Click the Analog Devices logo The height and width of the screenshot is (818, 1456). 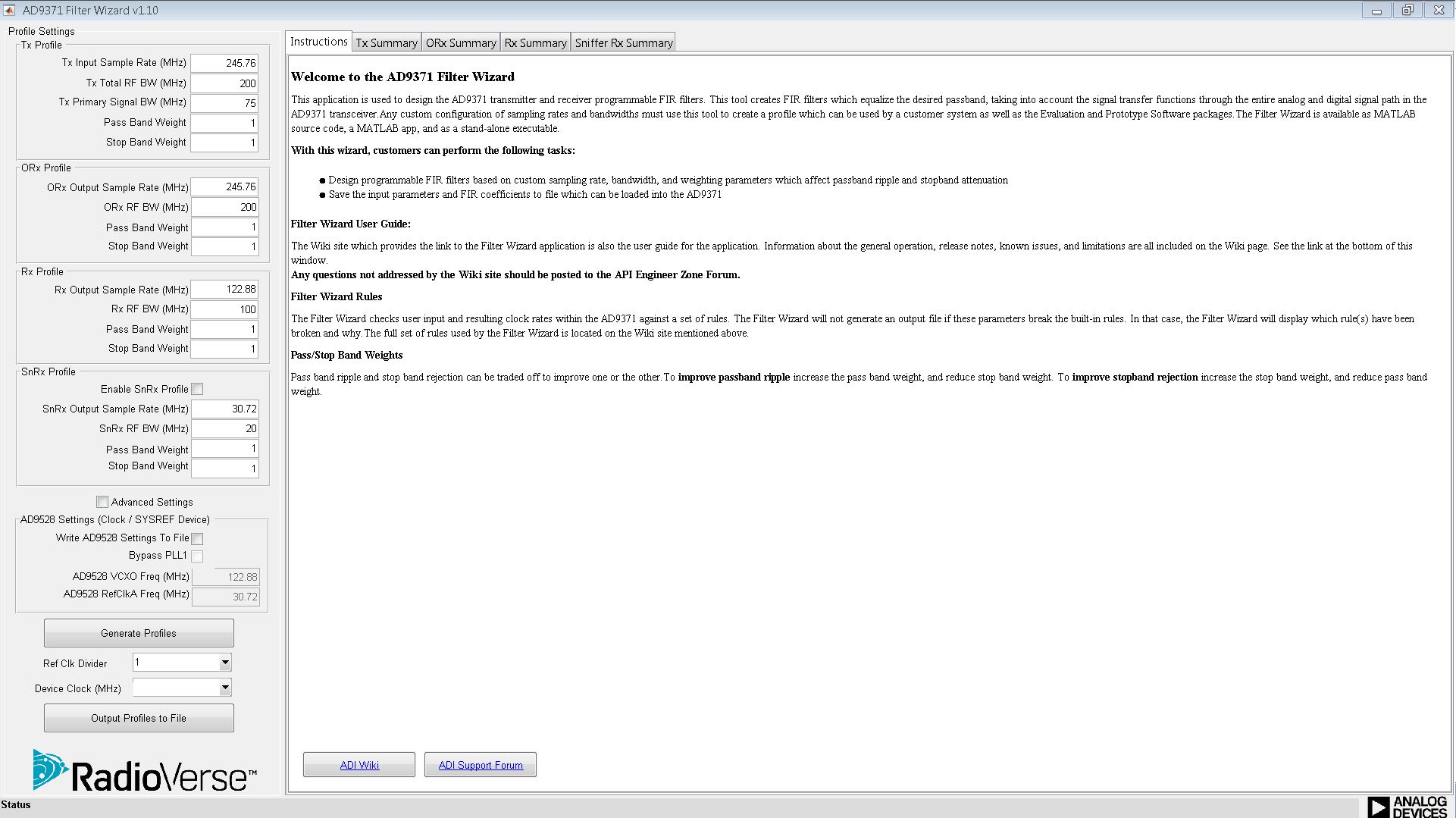pos(1408,807)
